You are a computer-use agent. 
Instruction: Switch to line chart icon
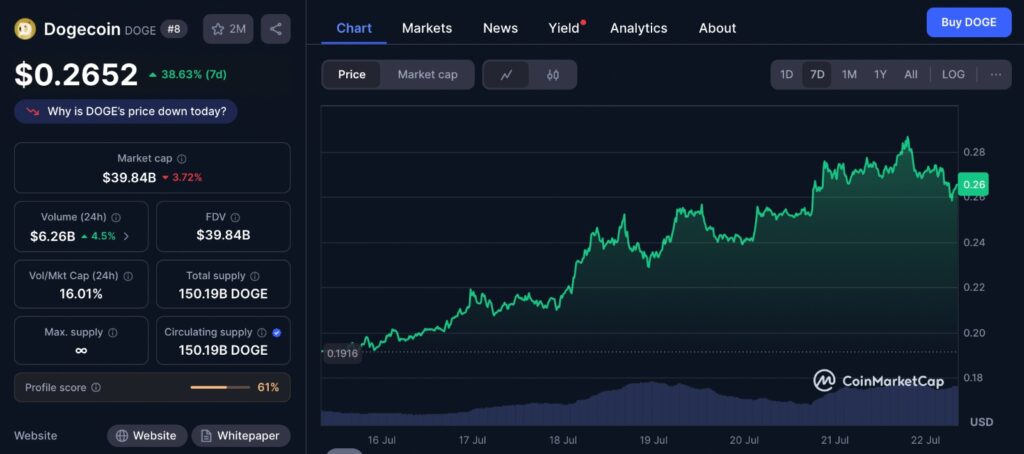point(506,74)
